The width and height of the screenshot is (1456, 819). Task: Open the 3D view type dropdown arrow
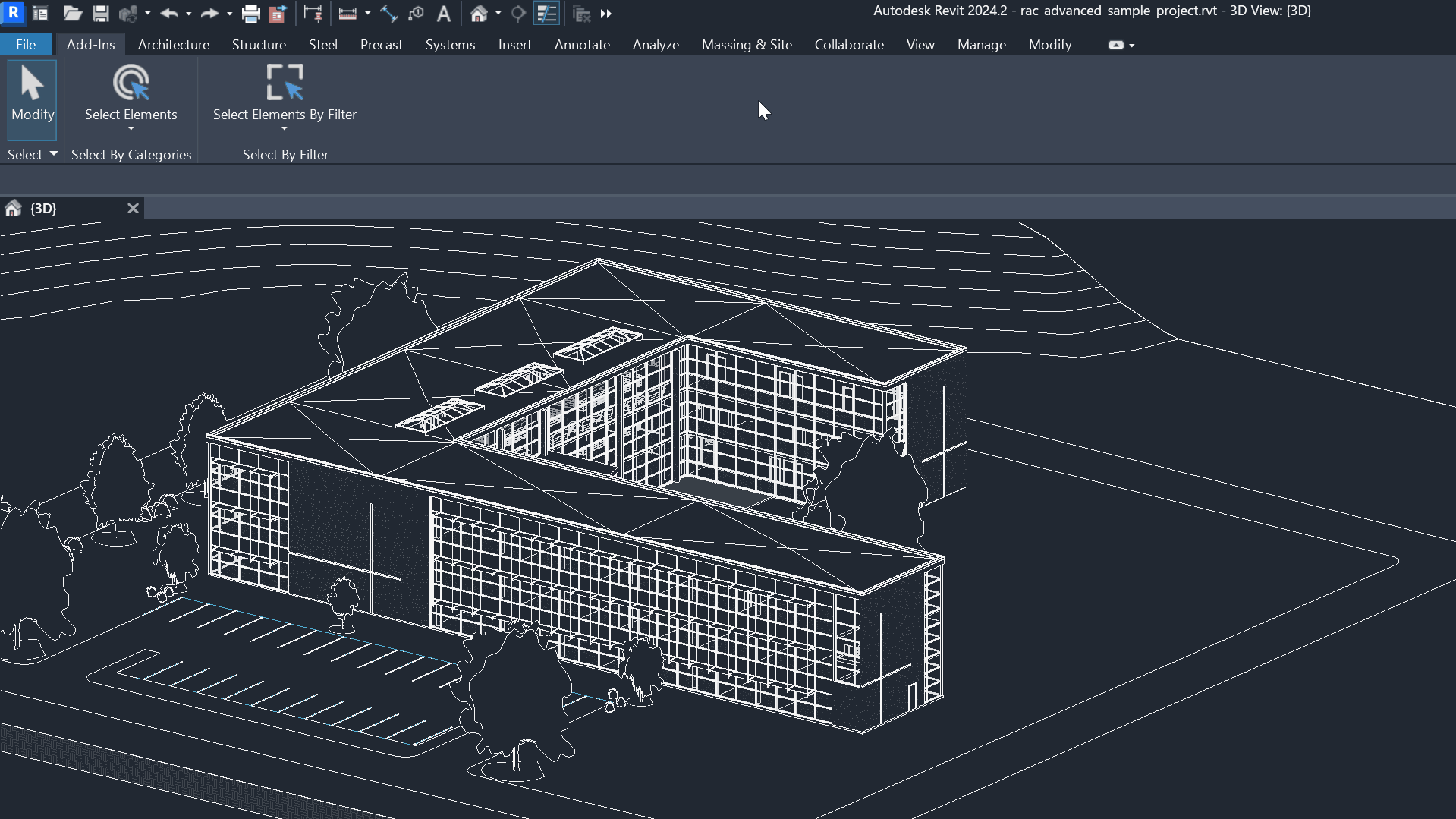pyautogui.click(x=498, y=14)
